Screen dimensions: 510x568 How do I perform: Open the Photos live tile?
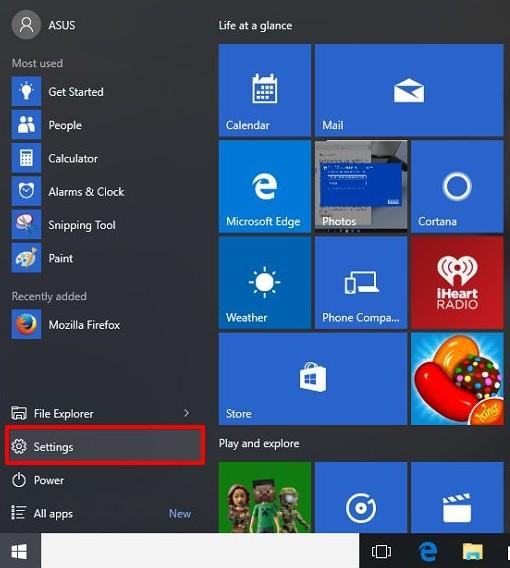(x=361, y=187)
